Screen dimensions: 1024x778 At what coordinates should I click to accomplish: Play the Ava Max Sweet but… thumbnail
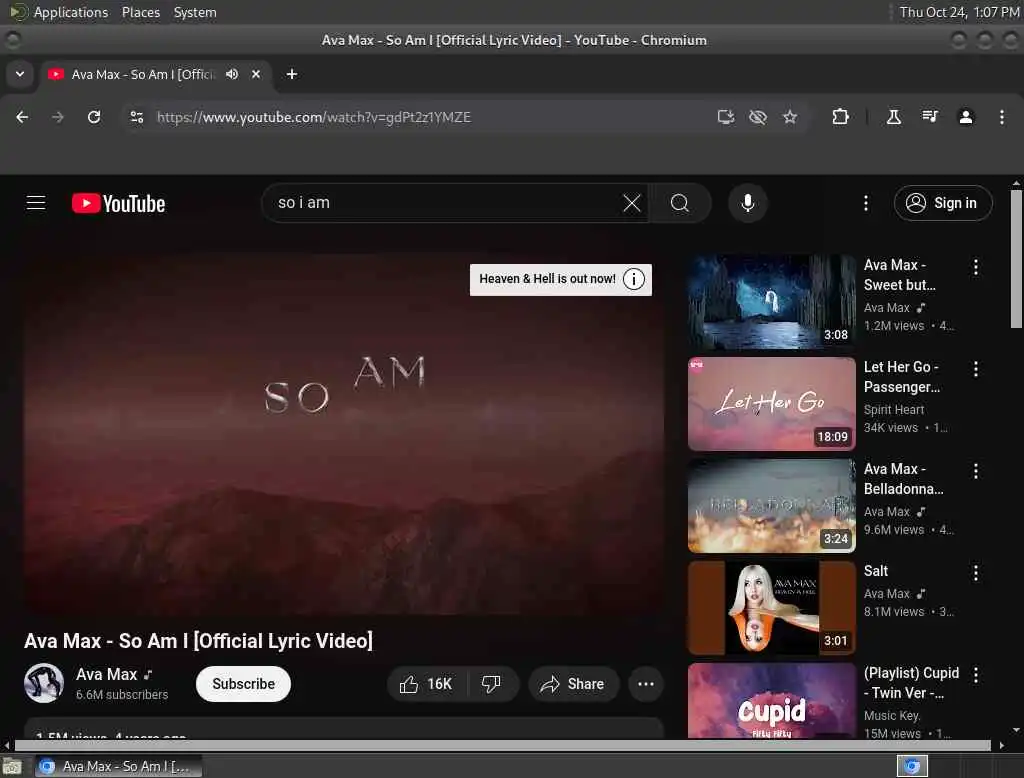tap(771, 302)
